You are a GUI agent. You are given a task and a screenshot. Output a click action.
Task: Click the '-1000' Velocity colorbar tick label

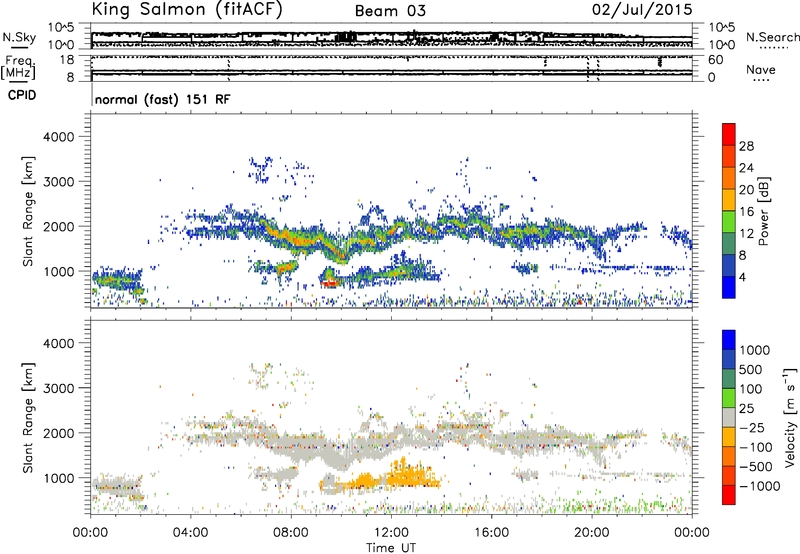click(x=759, y=486)
